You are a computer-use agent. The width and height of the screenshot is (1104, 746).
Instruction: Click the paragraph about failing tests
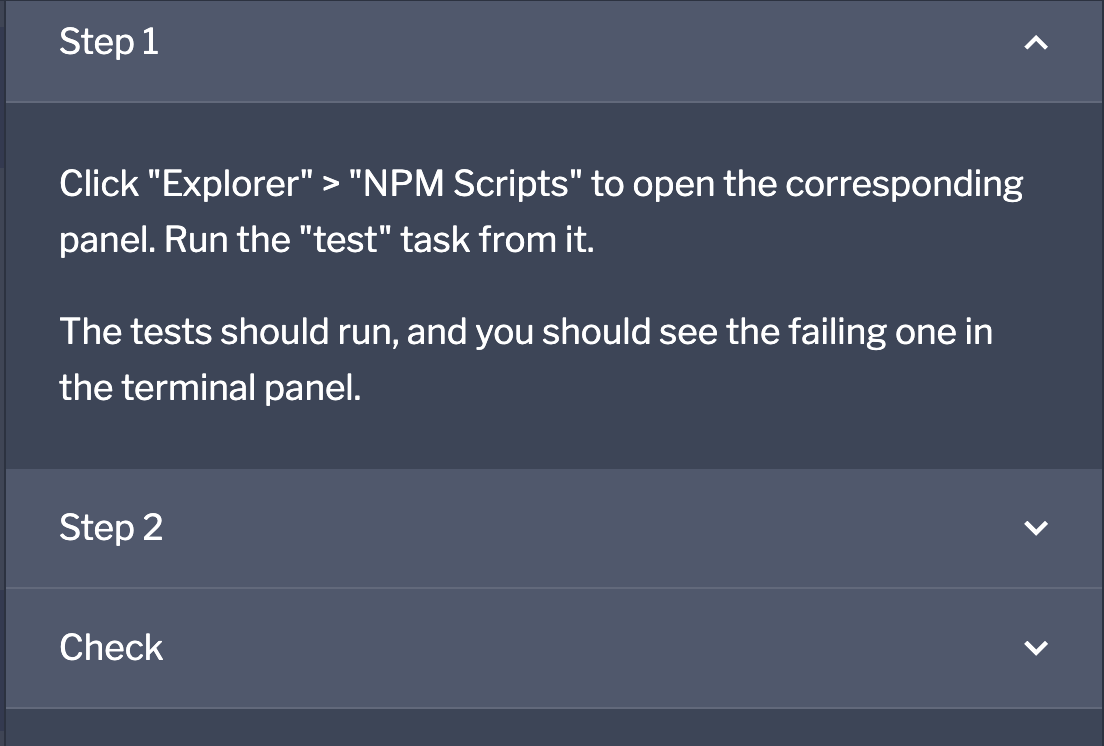pyautogui.click(x=526, y=359)
